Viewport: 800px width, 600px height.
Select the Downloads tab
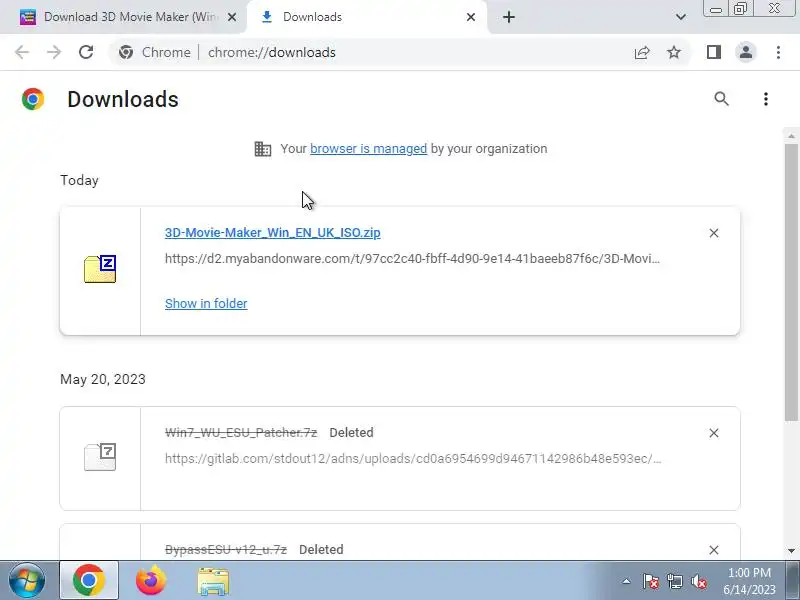coord(366,17)
